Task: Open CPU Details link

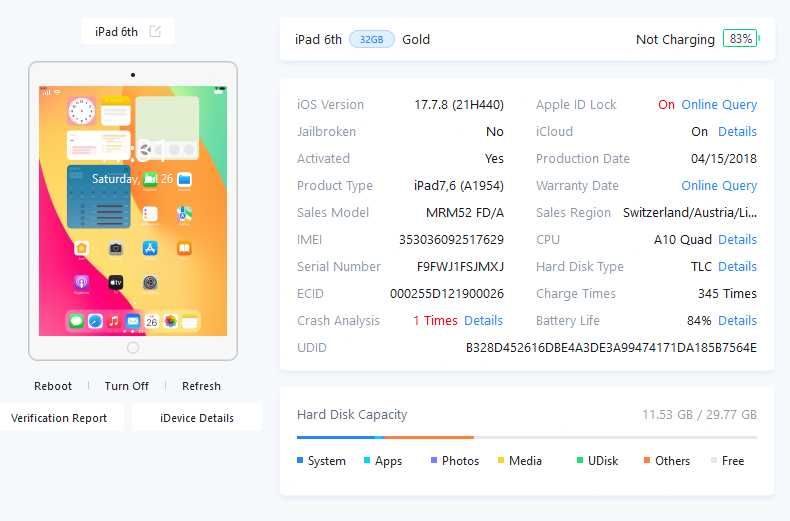Action: pyautogui.click(x=738, y=239)
